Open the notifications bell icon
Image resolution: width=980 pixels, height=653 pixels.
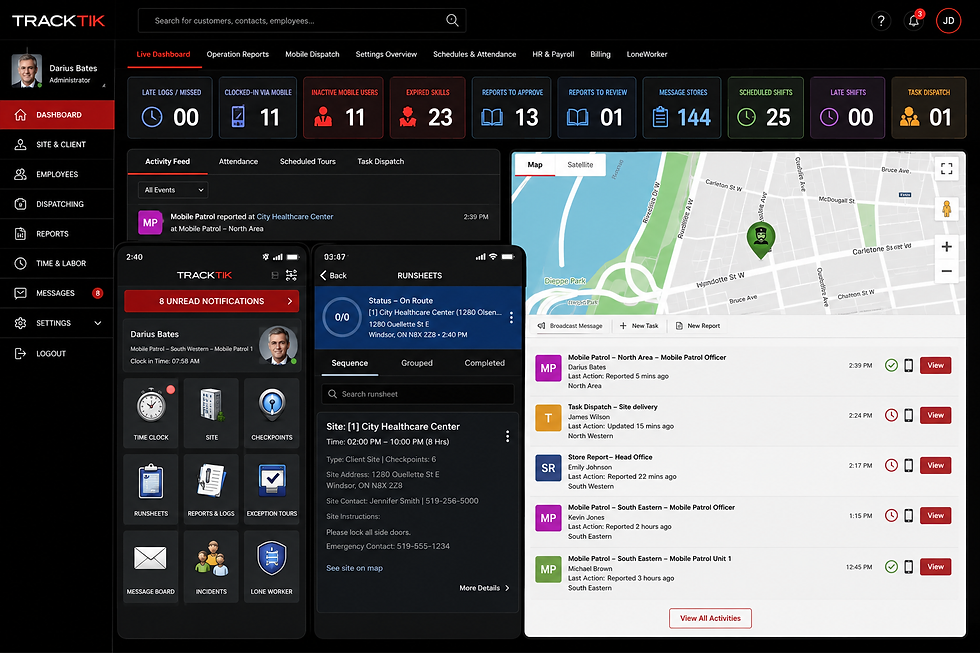pyautogui.click(x=914, y=21)
